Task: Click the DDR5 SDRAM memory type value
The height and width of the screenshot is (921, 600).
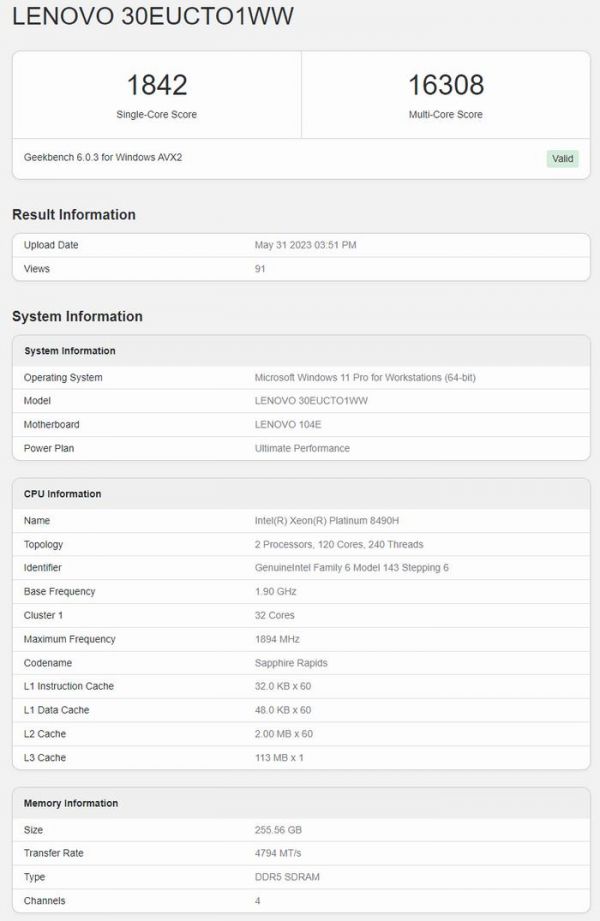Action: [x=287, y=877]
